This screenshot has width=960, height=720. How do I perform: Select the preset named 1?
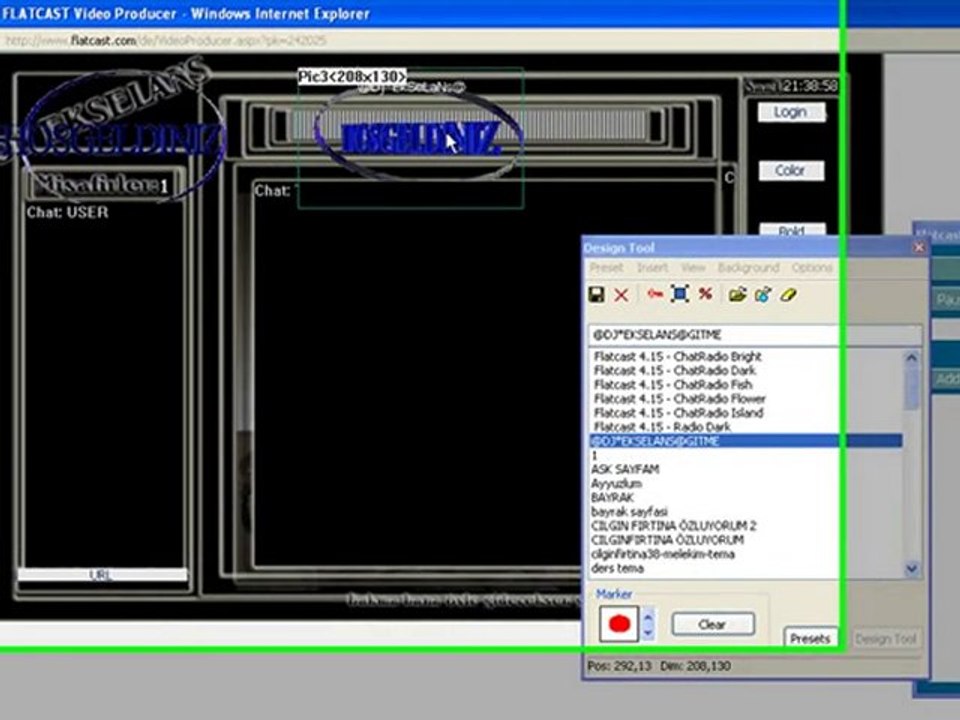(594, 456)
